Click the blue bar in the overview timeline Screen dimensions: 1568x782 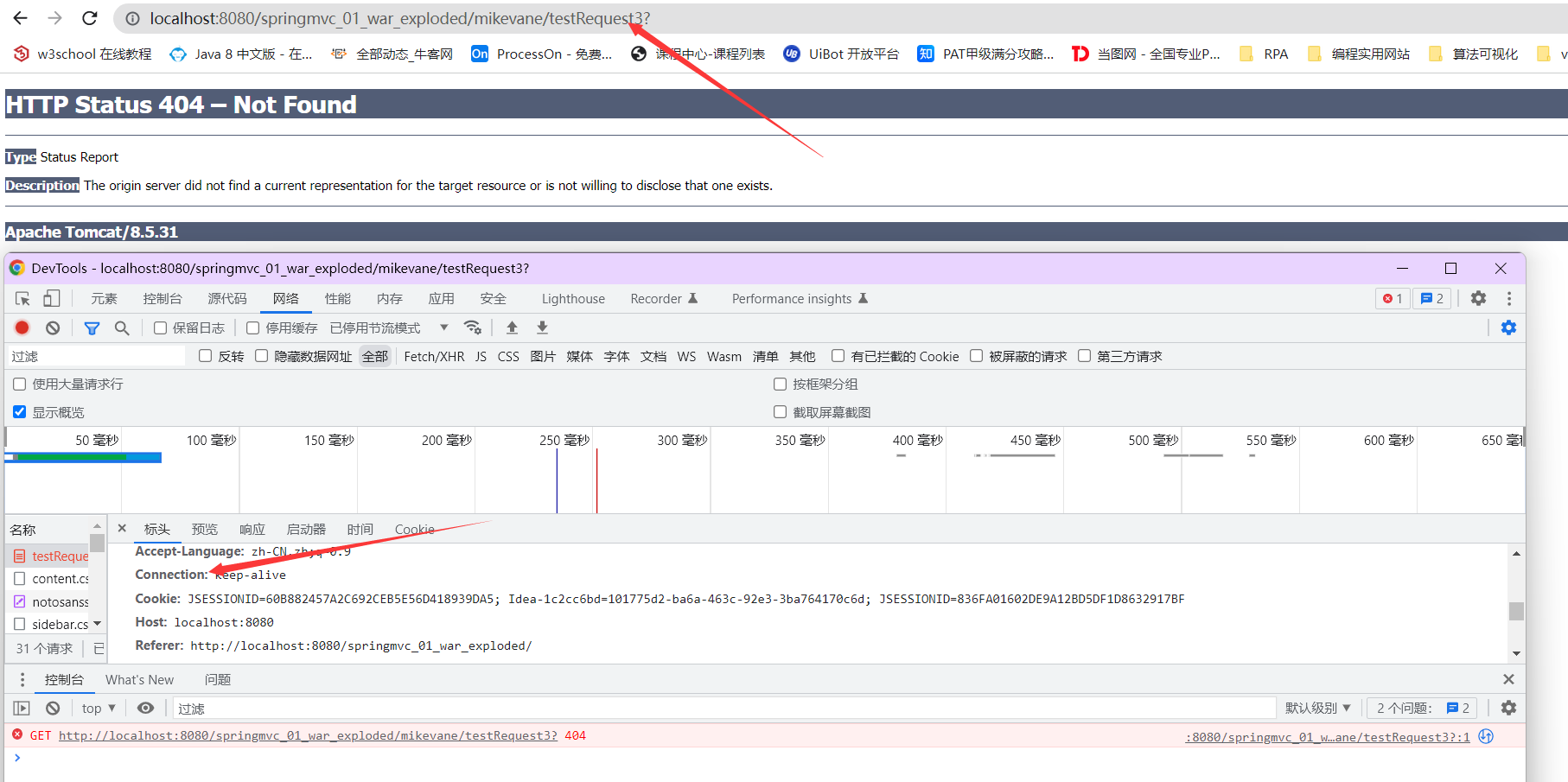pyautogui.click(x=84, y=458)
